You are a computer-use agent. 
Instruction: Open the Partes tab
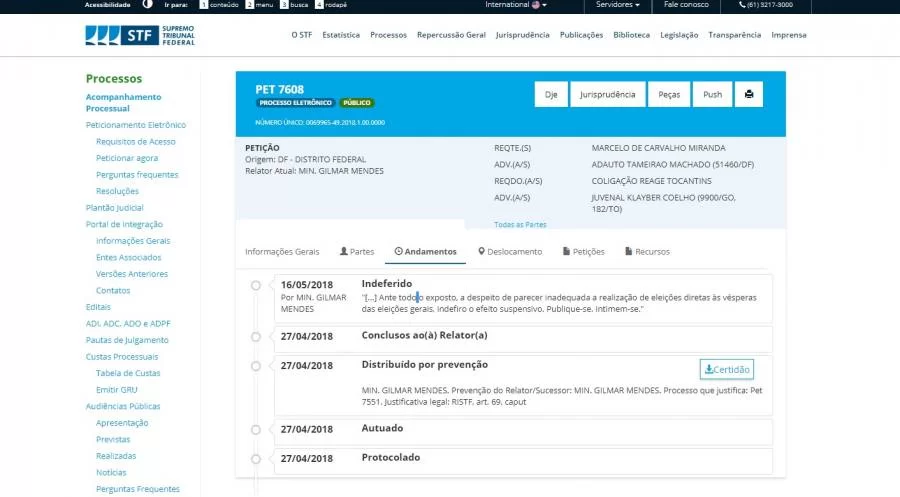pyautogui.click(x=356, y=251)
